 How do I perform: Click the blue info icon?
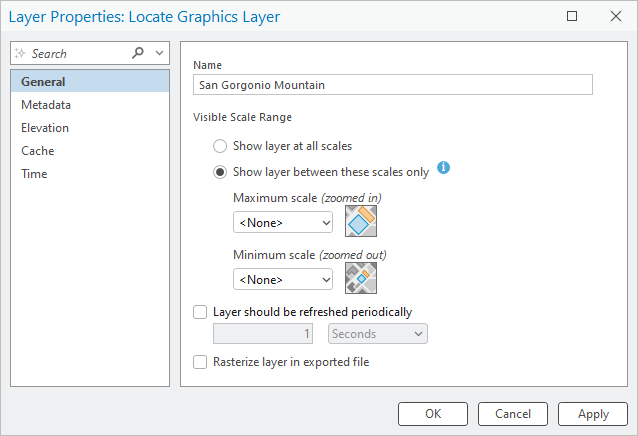tap(444, 168)
